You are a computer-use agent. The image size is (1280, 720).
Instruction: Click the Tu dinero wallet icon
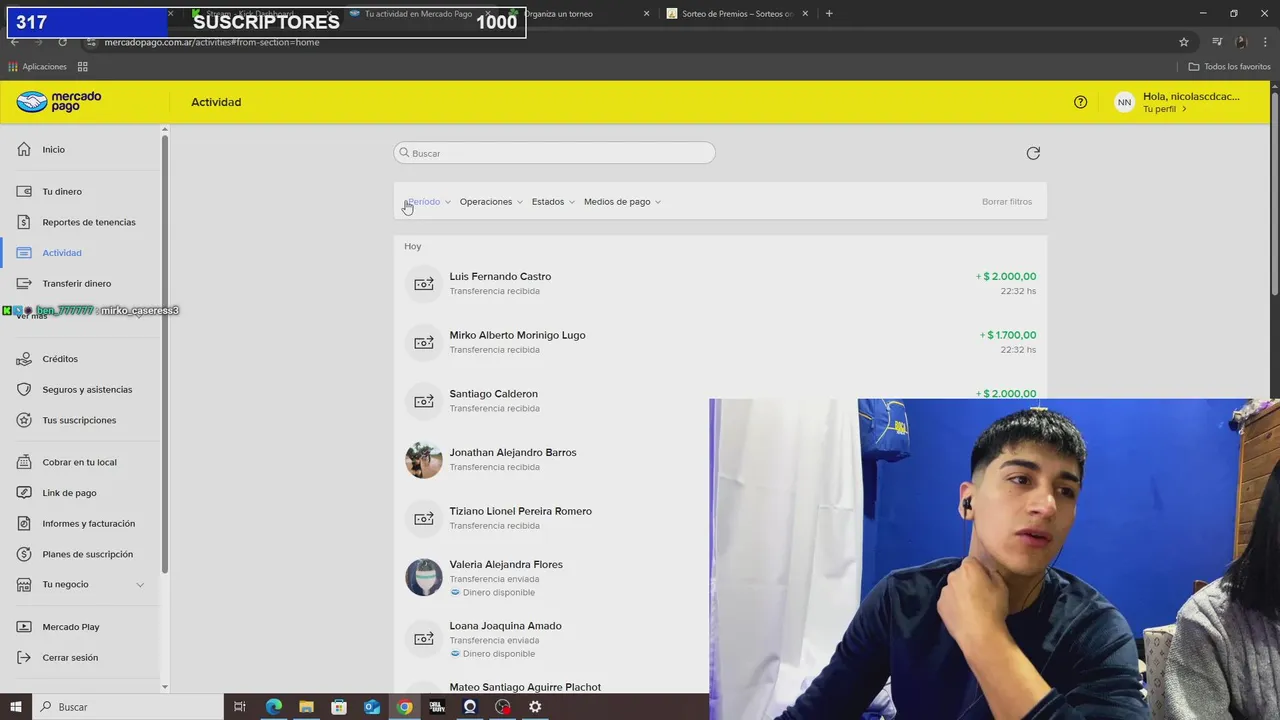24,191
